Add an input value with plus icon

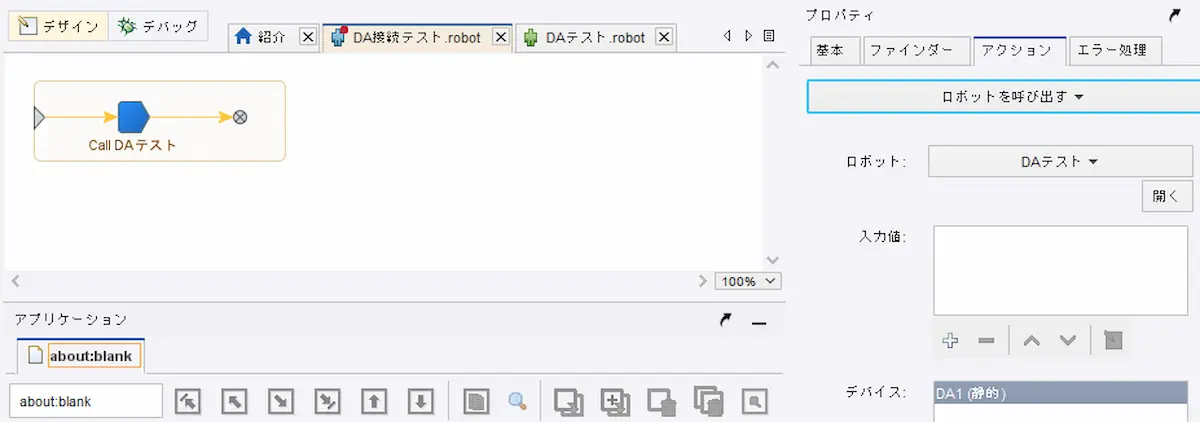coord(951,341)
